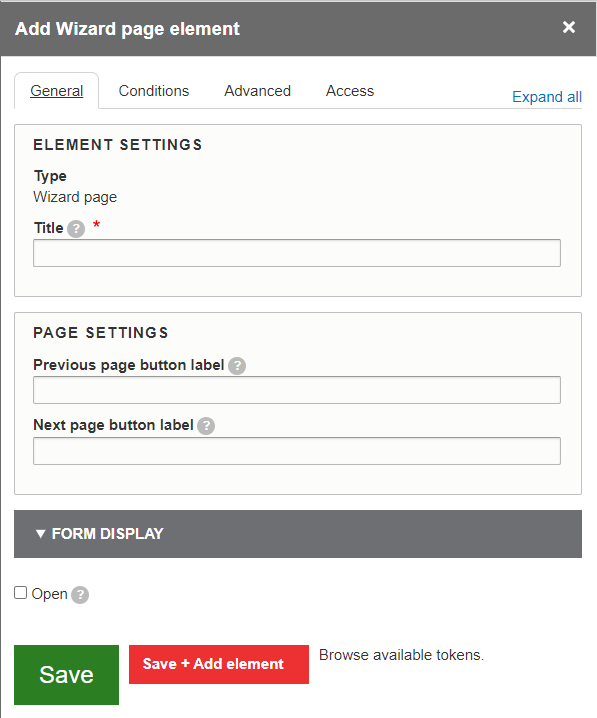The image size is (597, 718).
Task: Open the Advanced tab
Action: (257, 91)
